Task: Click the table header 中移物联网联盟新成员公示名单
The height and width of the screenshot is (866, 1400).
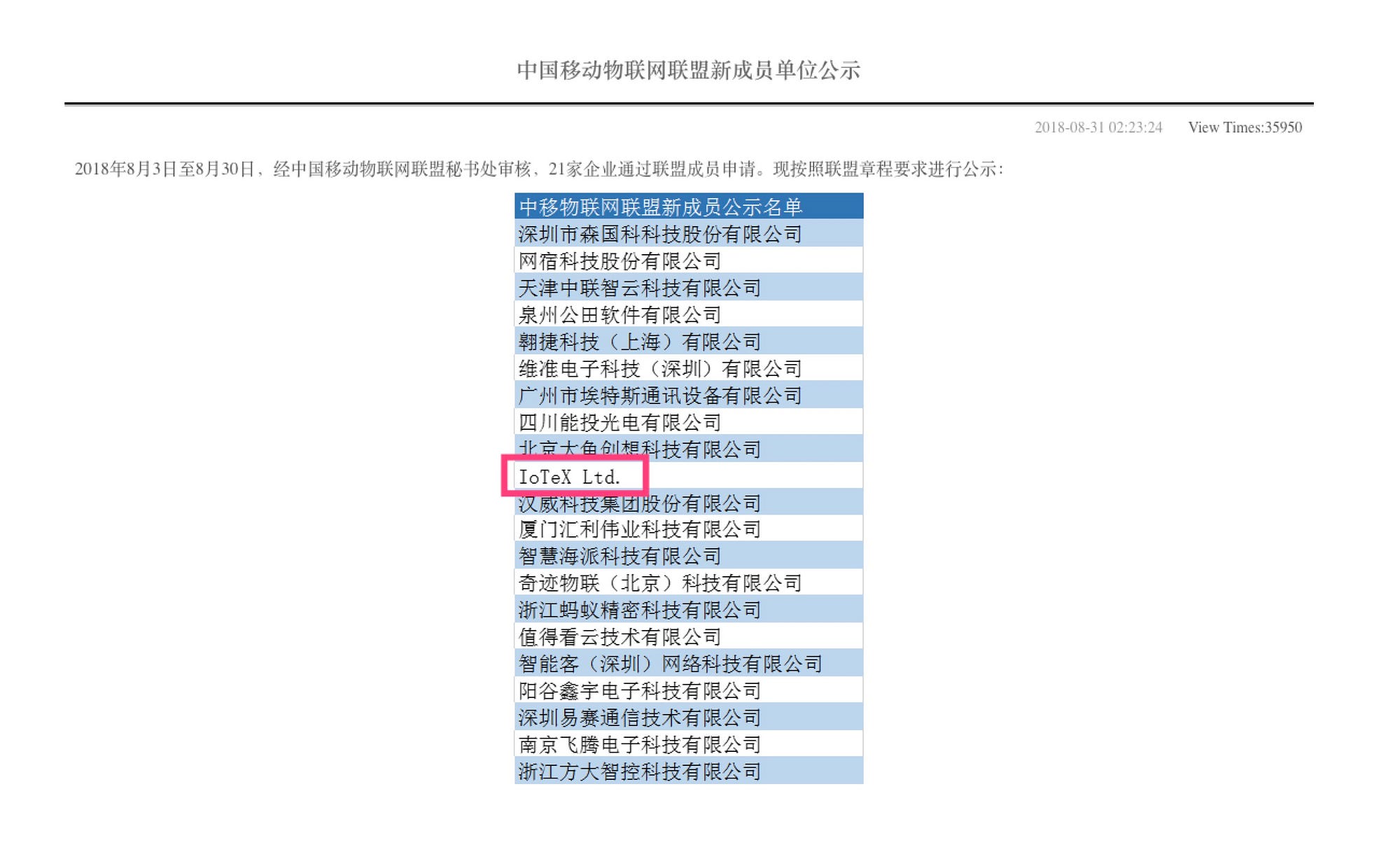Action: (689, 207)
